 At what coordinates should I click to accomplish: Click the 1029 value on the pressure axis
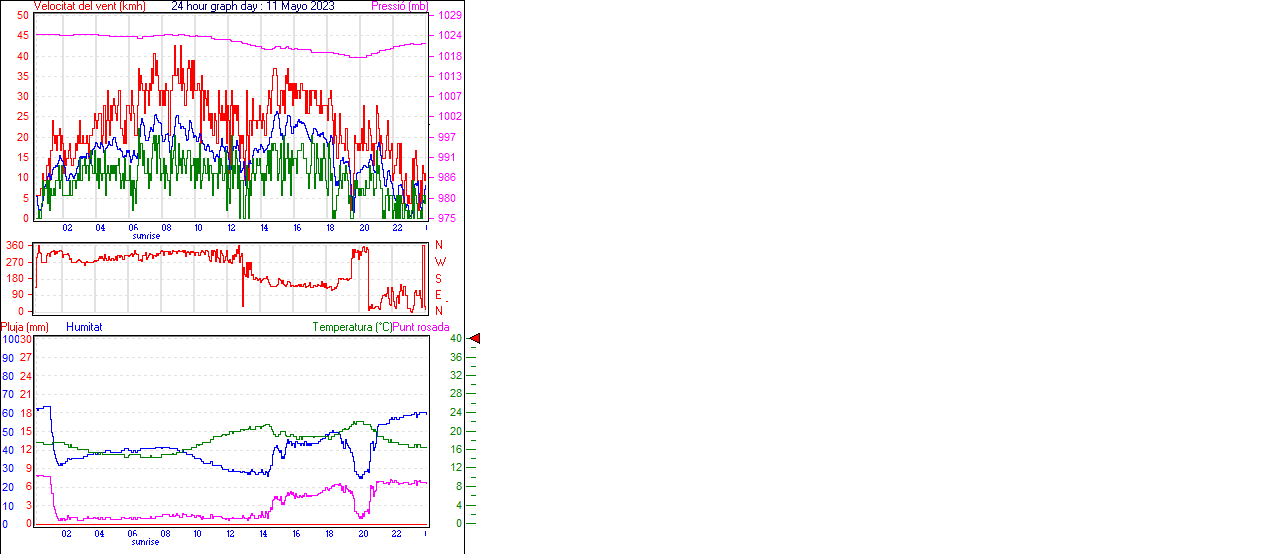pos(446,16)
